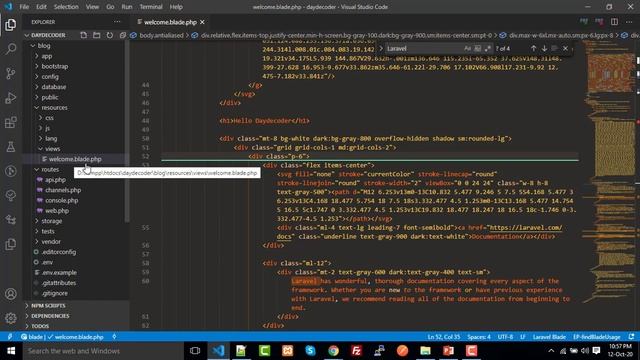The height and width of the screenshot is (360, 640).
Task: Change indentation via Spaces: 4
Action: pyautogui.click(x=479, y=337)
